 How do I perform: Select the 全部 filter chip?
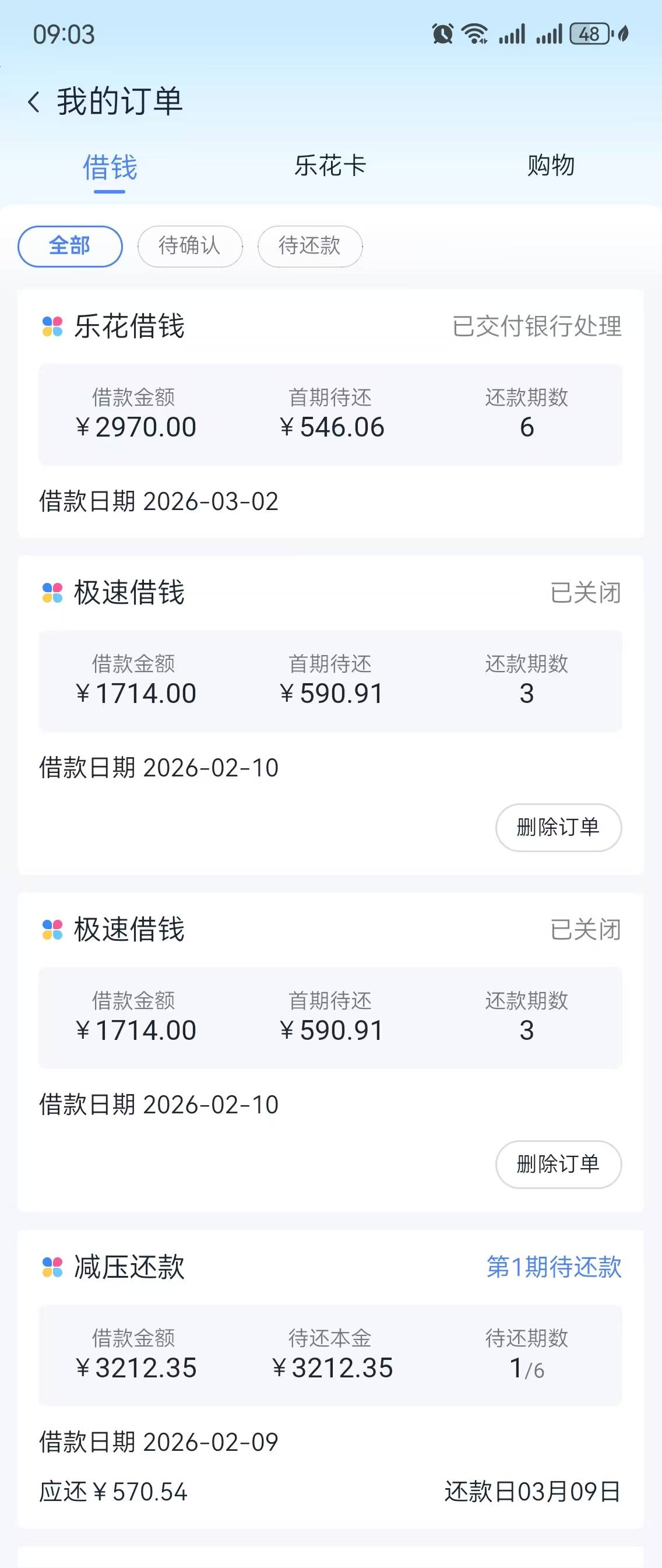(x=70, y=246)
